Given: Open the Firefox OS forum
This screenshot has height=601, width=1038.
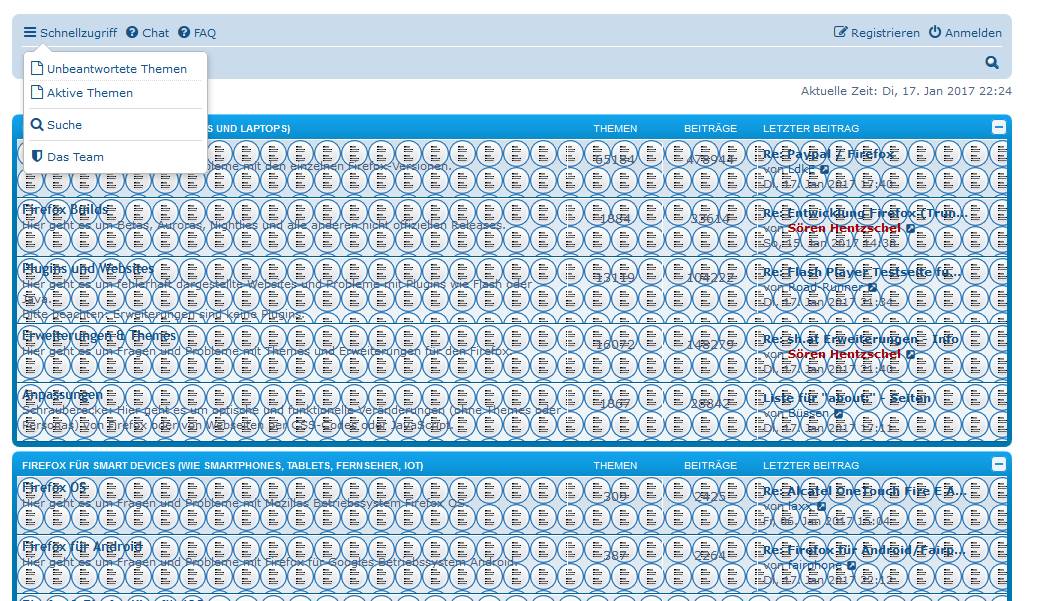Looking at the screenshot, I should click(54, 487).
